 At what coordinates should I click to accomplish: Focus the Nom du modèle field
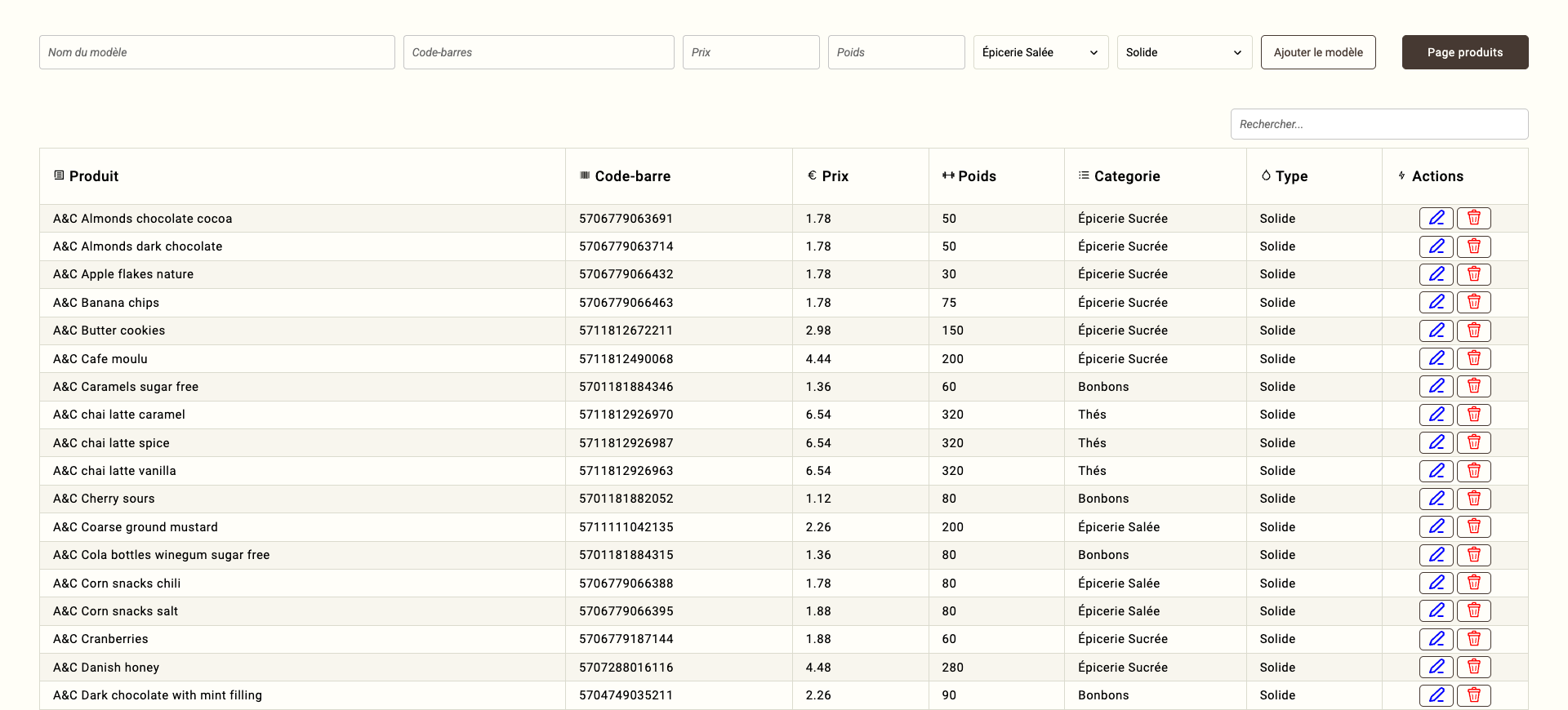[x=216, y=52]
